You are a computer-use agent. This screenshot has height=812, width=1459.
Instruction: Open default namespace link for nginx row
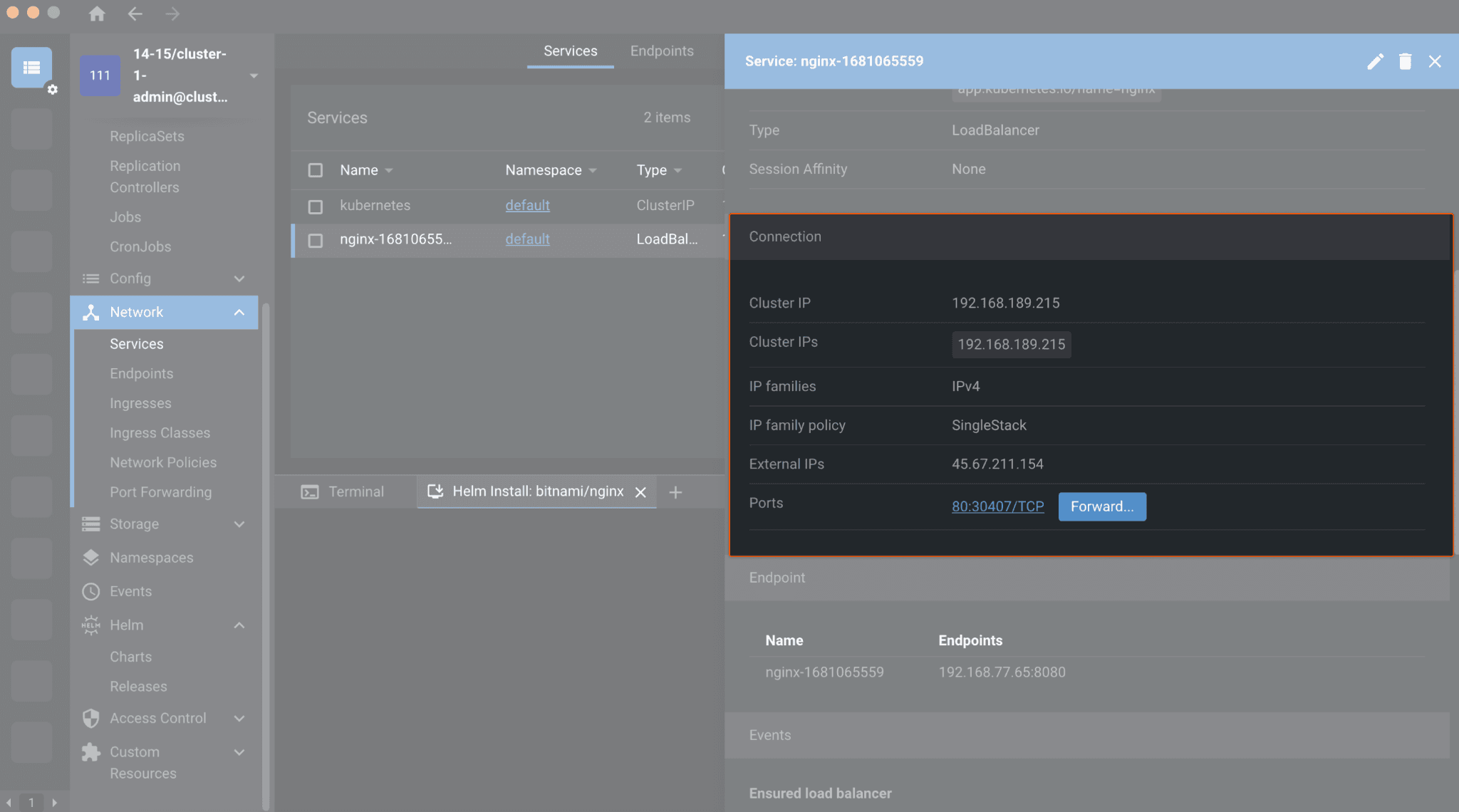pos(527,239)
